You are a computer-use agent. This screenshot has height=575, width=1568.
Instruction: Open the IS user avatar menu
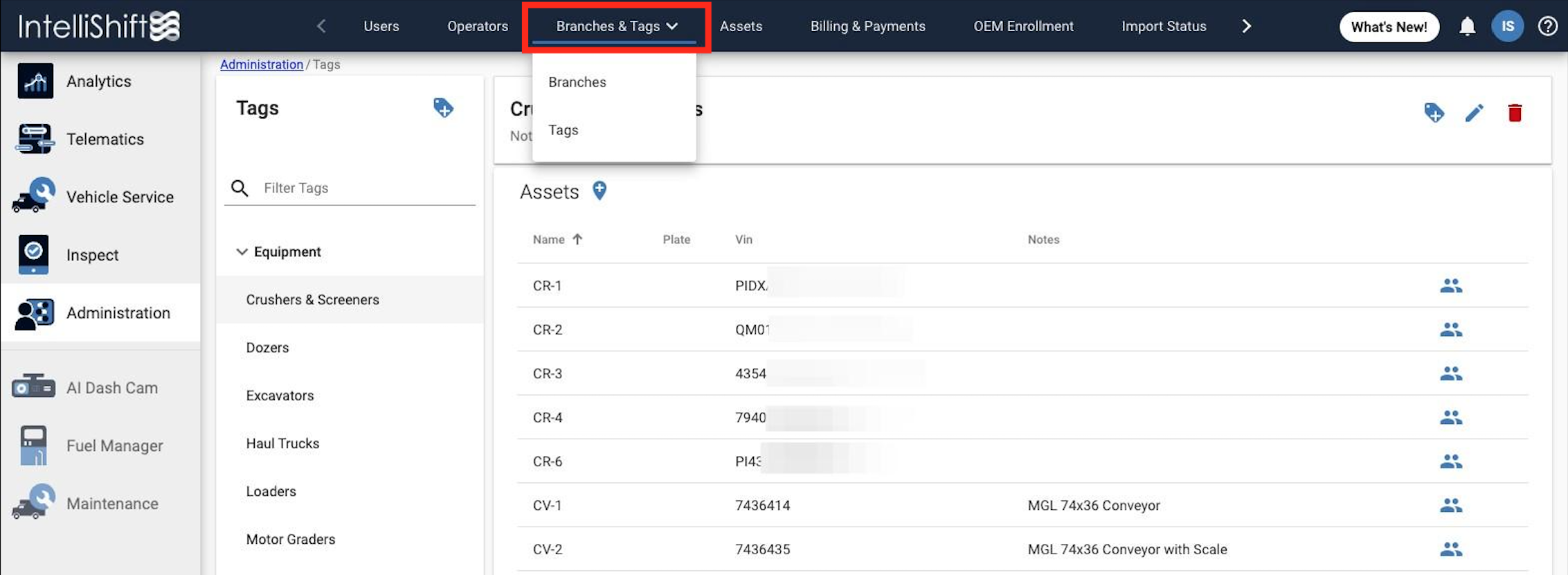1508,26
